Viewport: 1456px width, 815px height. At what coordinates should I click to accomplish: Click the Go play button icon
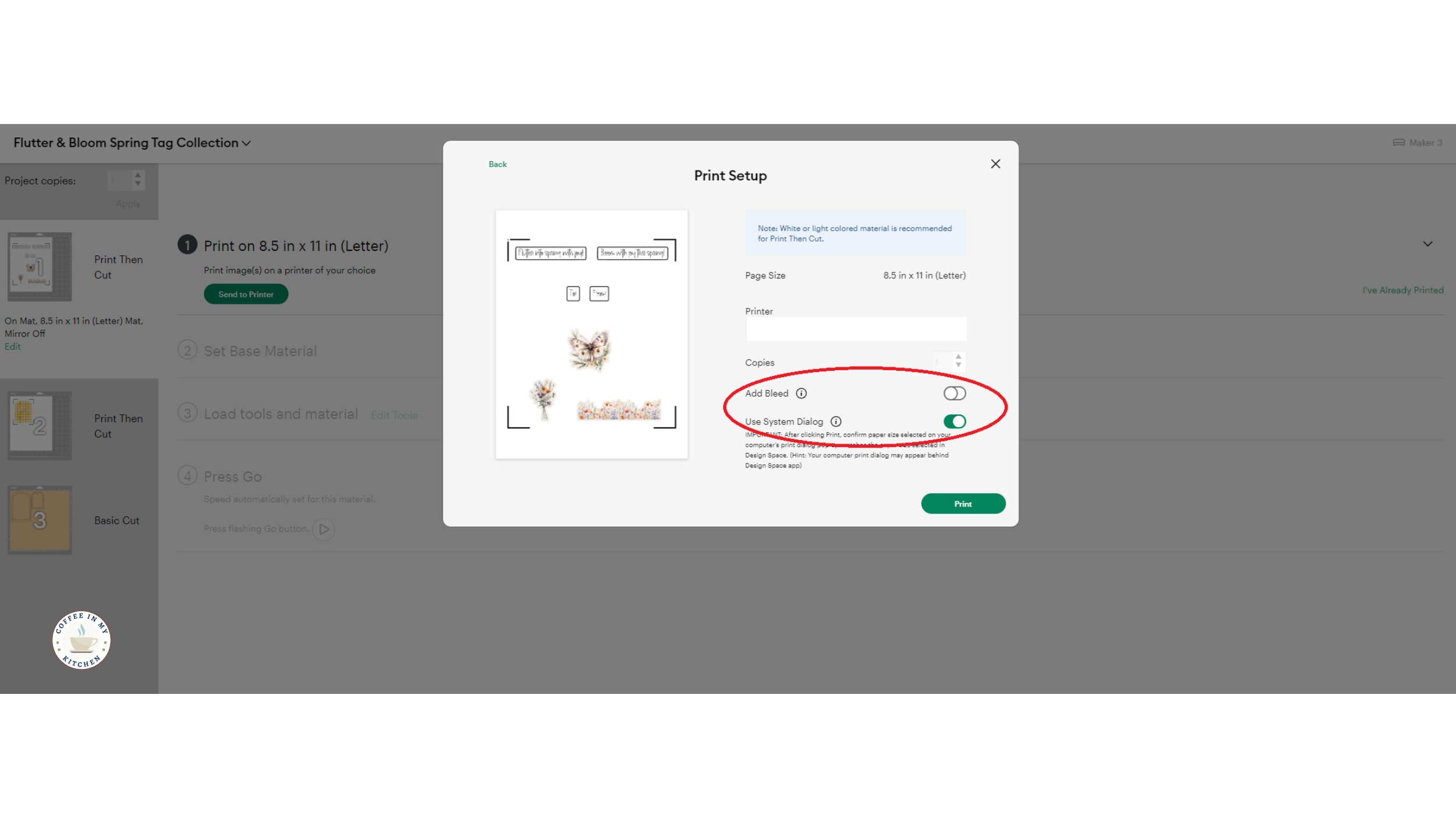tap(324, 529)
